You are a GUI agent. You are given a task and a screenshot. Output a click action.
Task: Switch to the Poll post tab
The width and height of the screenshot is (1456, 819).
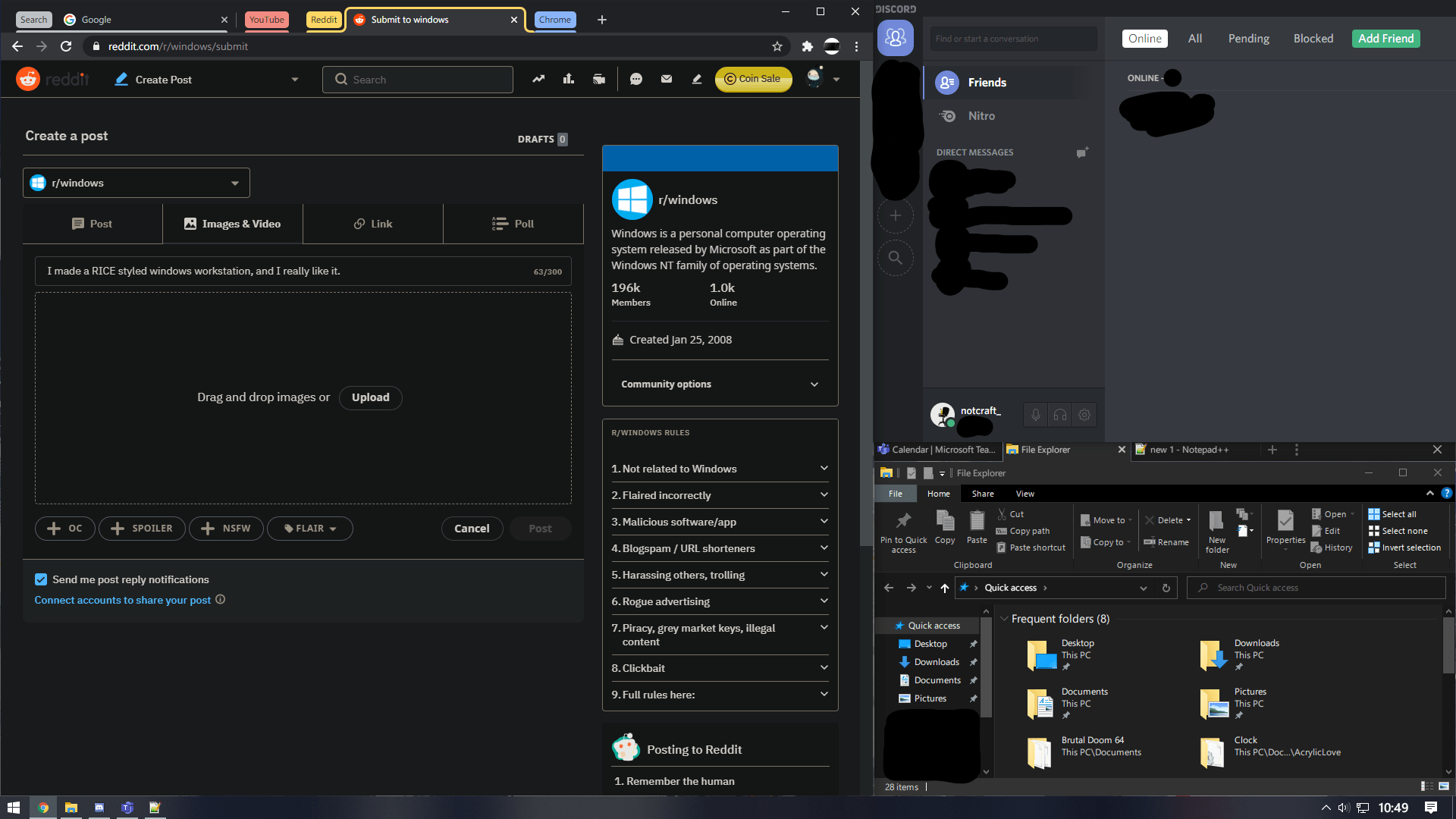tap(513, 224)
